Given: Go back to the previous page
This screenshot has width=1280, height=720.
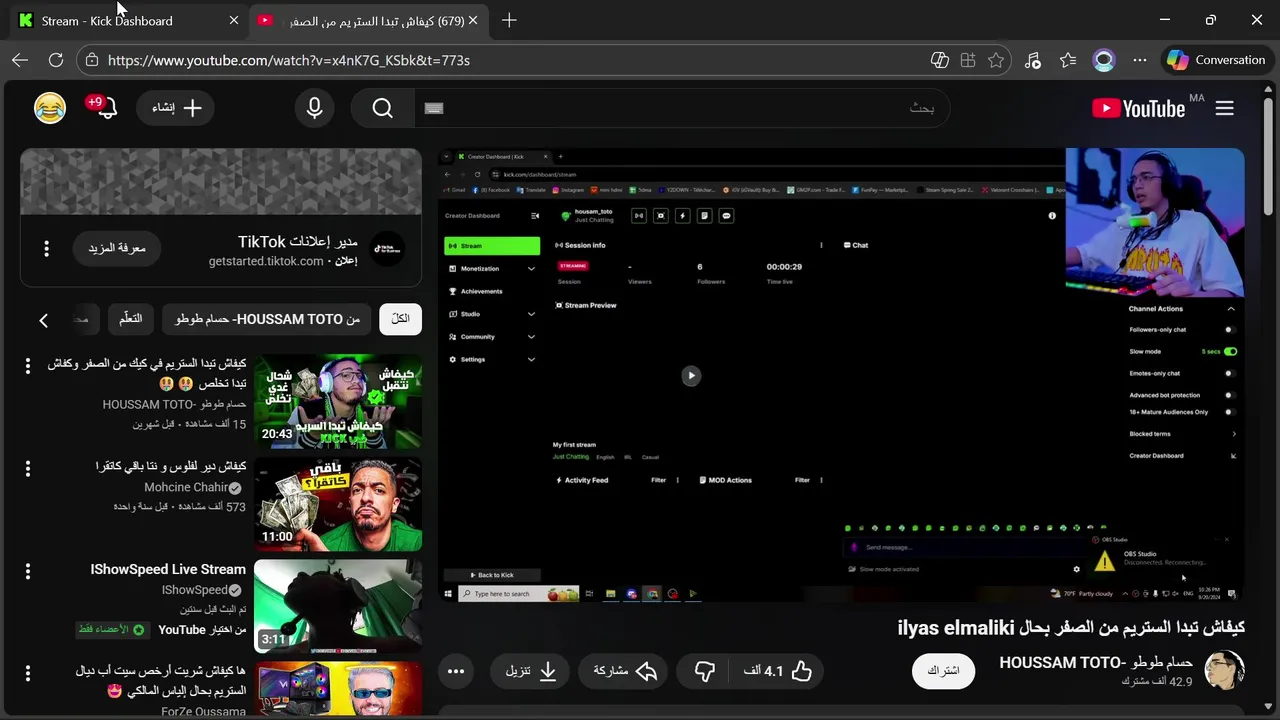Looking at the screenshot, I should pos(20,60).
